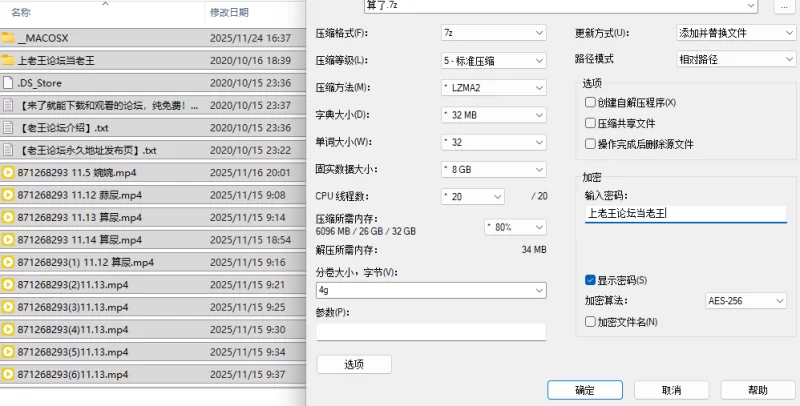The image size is (800, 406).
Task: Click into the 输入密码 text field
Action: [685, 213]
